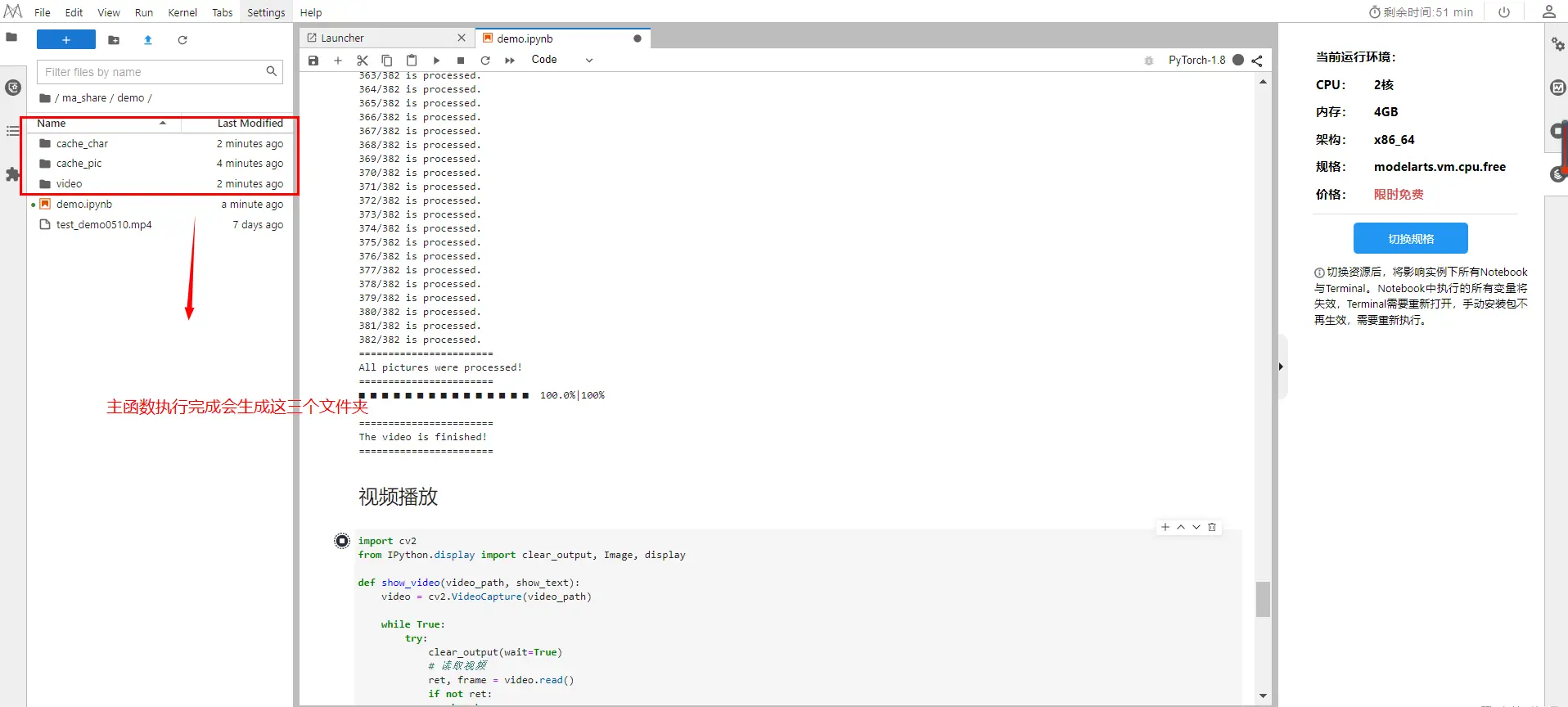This screenshot has width=1568, height=707.
Task: Click the running cell stop indicator
Action: click(x=342, y=541)
